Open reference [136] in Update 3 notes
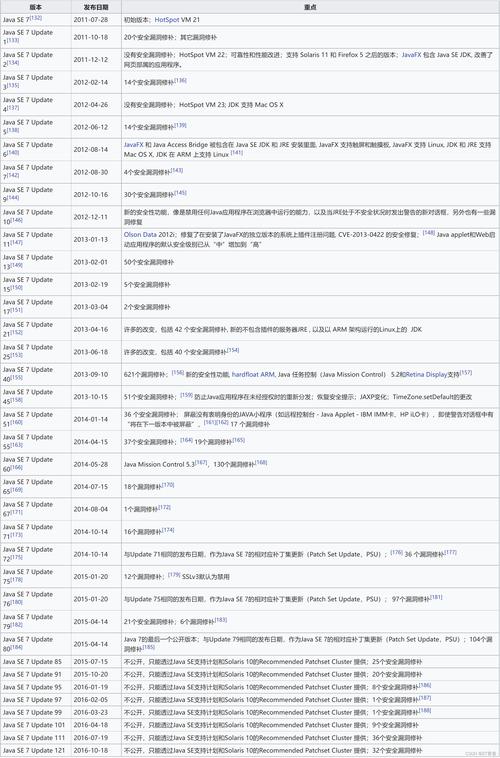This screenshot has height=758, width=500. [180, 81]
